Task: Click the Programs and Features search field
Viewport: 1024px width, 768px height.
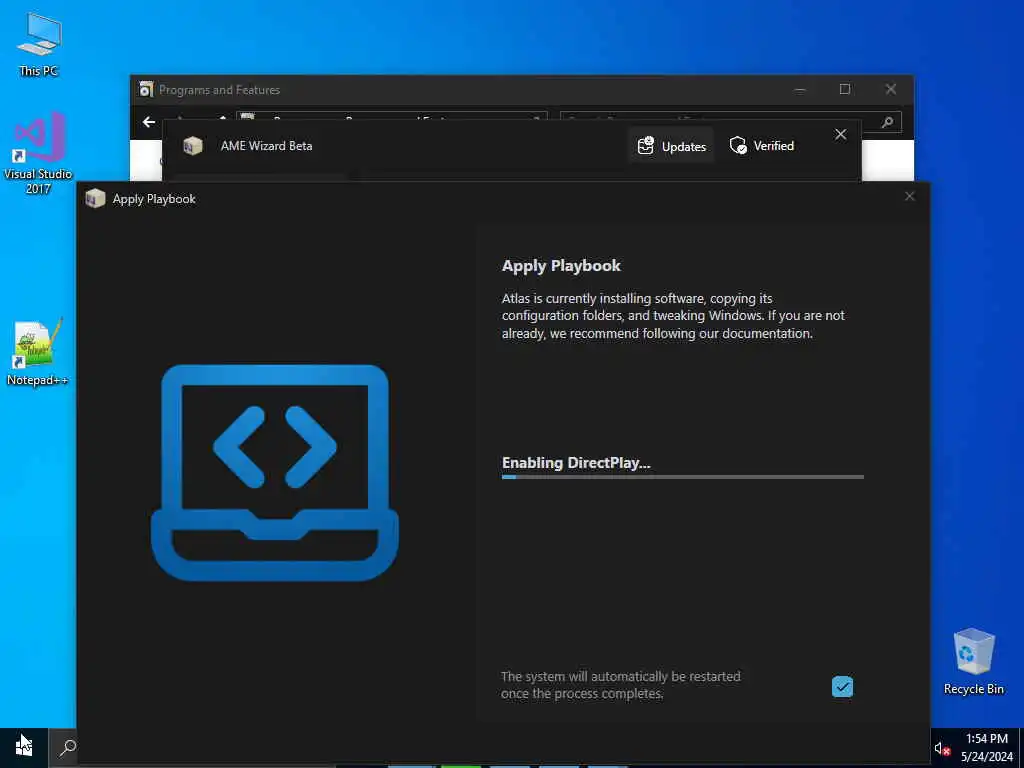Action: [x=730, y=121]
